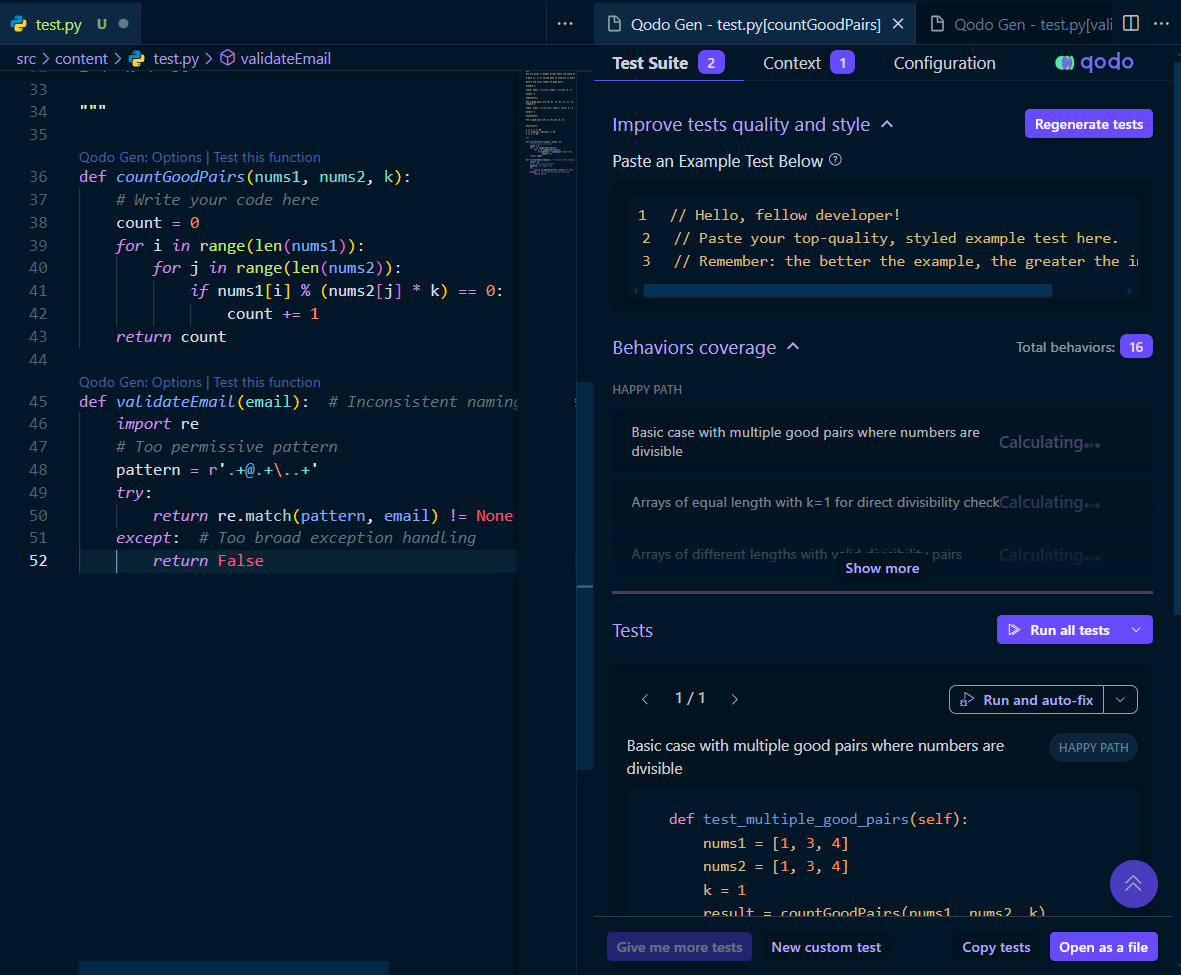Click Test this function above countGoodPairs
The height and width of the screenshot is (975, 1181).
tap(267, 157)
